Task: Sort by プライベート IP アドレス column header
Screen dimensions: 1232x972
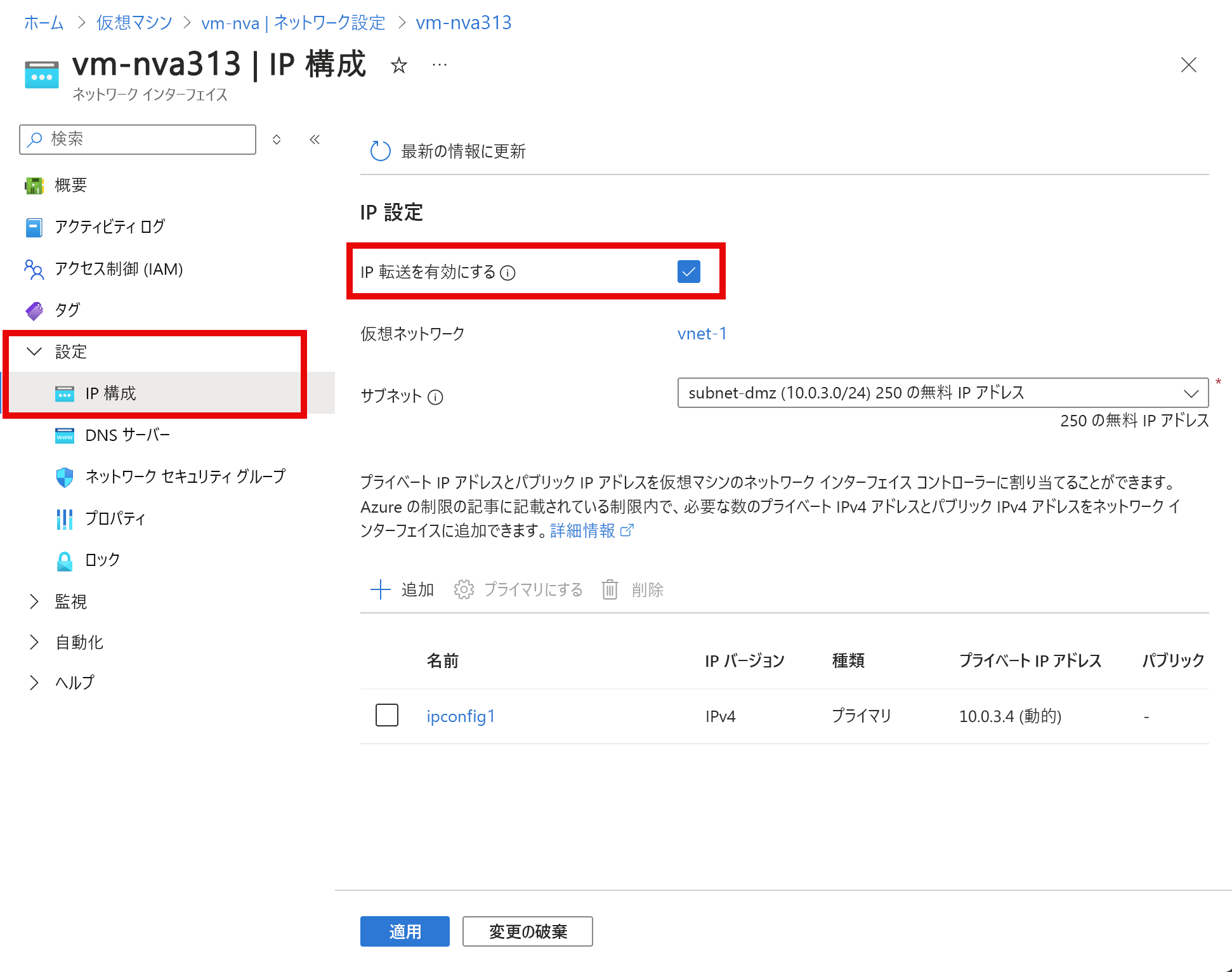Action: [1030, 660]
